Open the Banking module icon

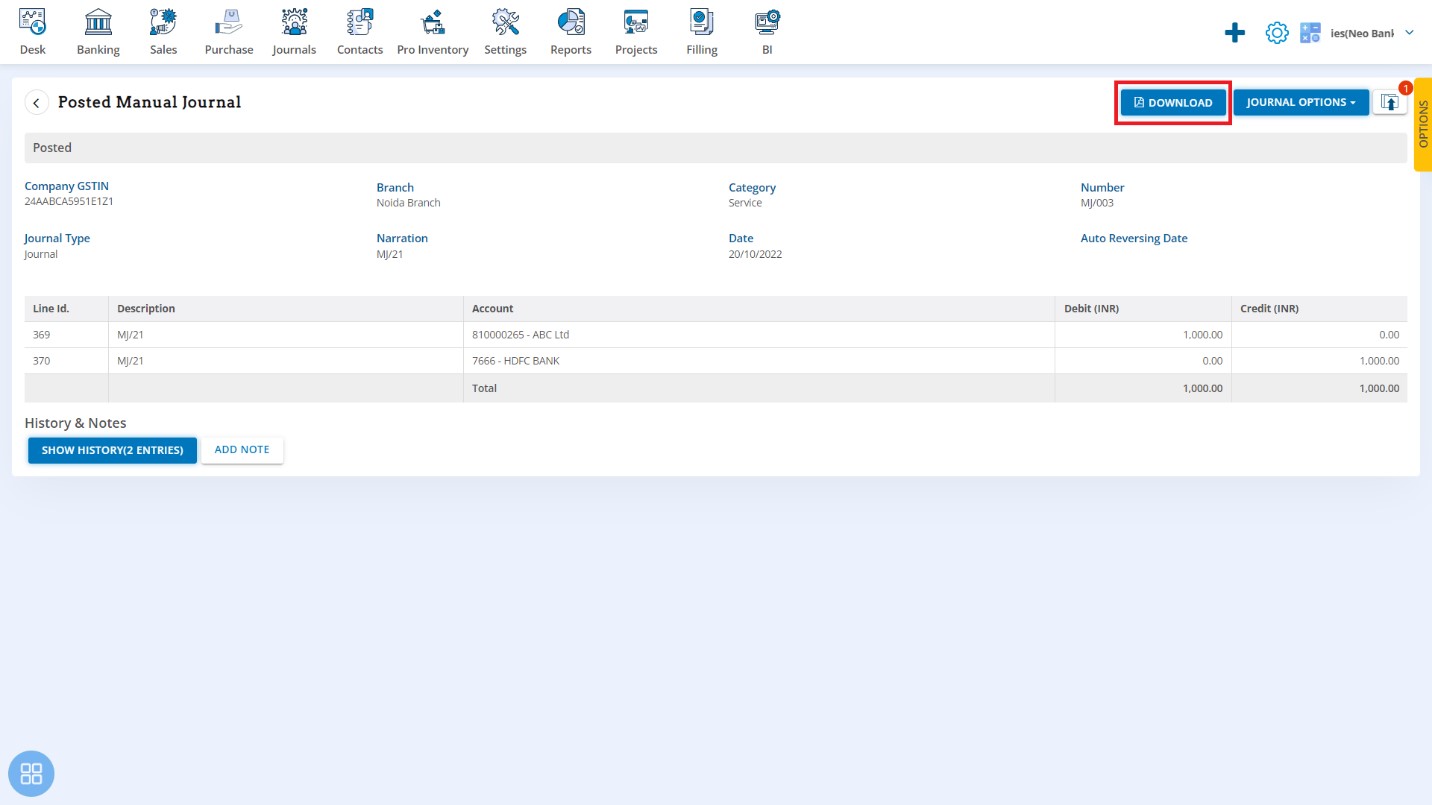[x=98, y=21]
